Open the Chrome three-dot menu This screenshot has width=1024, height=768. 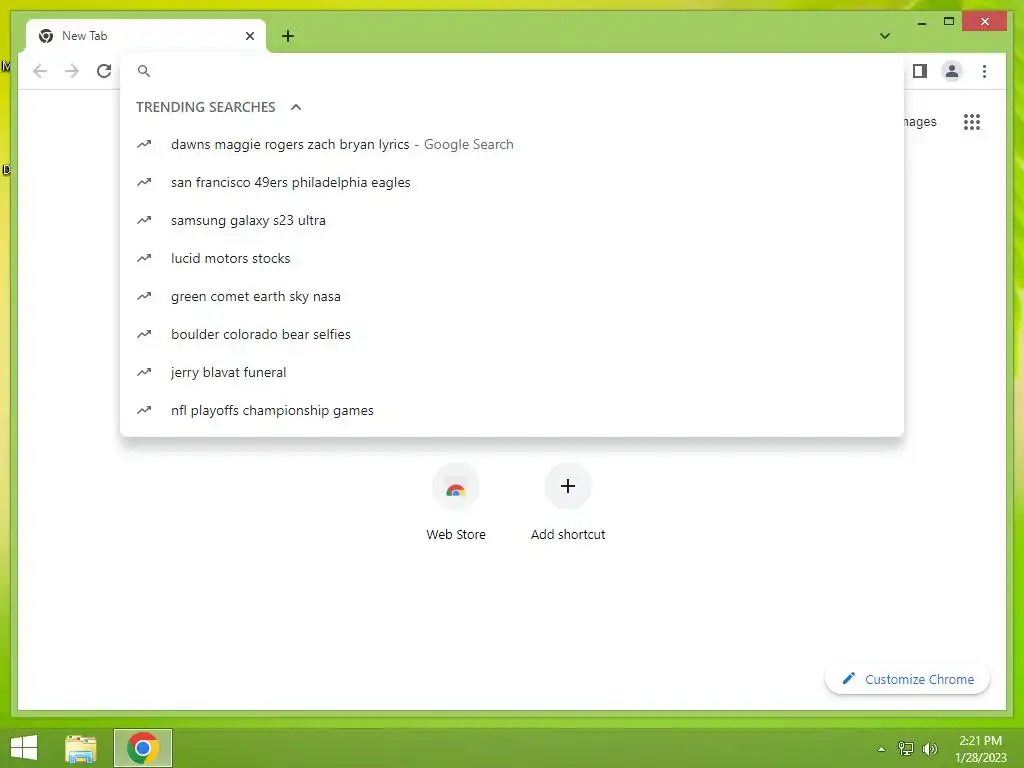pyautogui.click(x=984, y=71)
